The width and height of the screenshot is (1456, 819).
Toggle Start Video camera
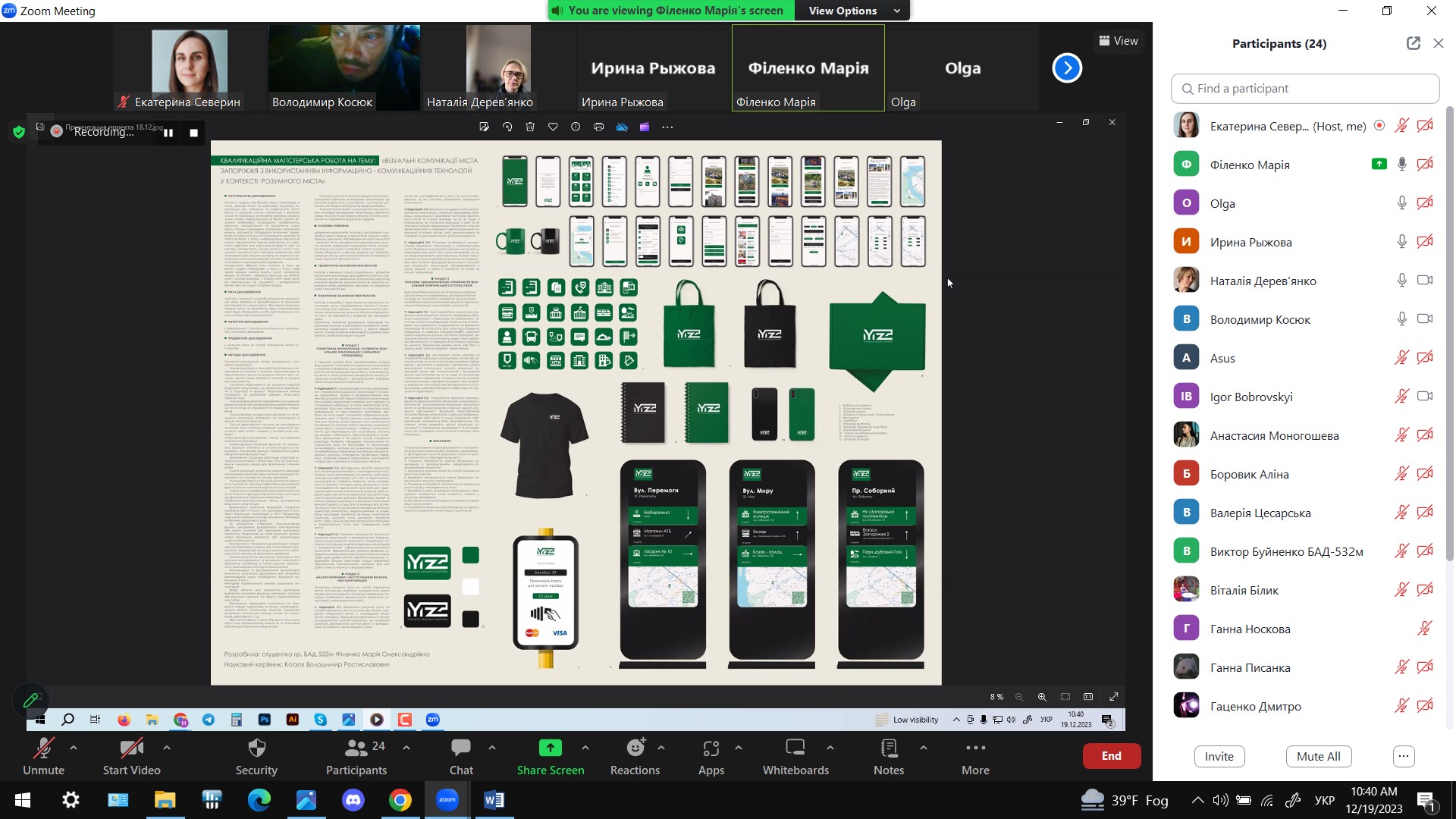[131, 756]
